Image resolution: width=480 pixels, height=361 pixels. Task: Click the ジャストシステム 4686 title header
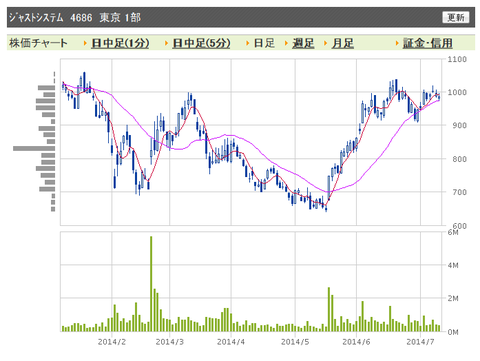75,17
